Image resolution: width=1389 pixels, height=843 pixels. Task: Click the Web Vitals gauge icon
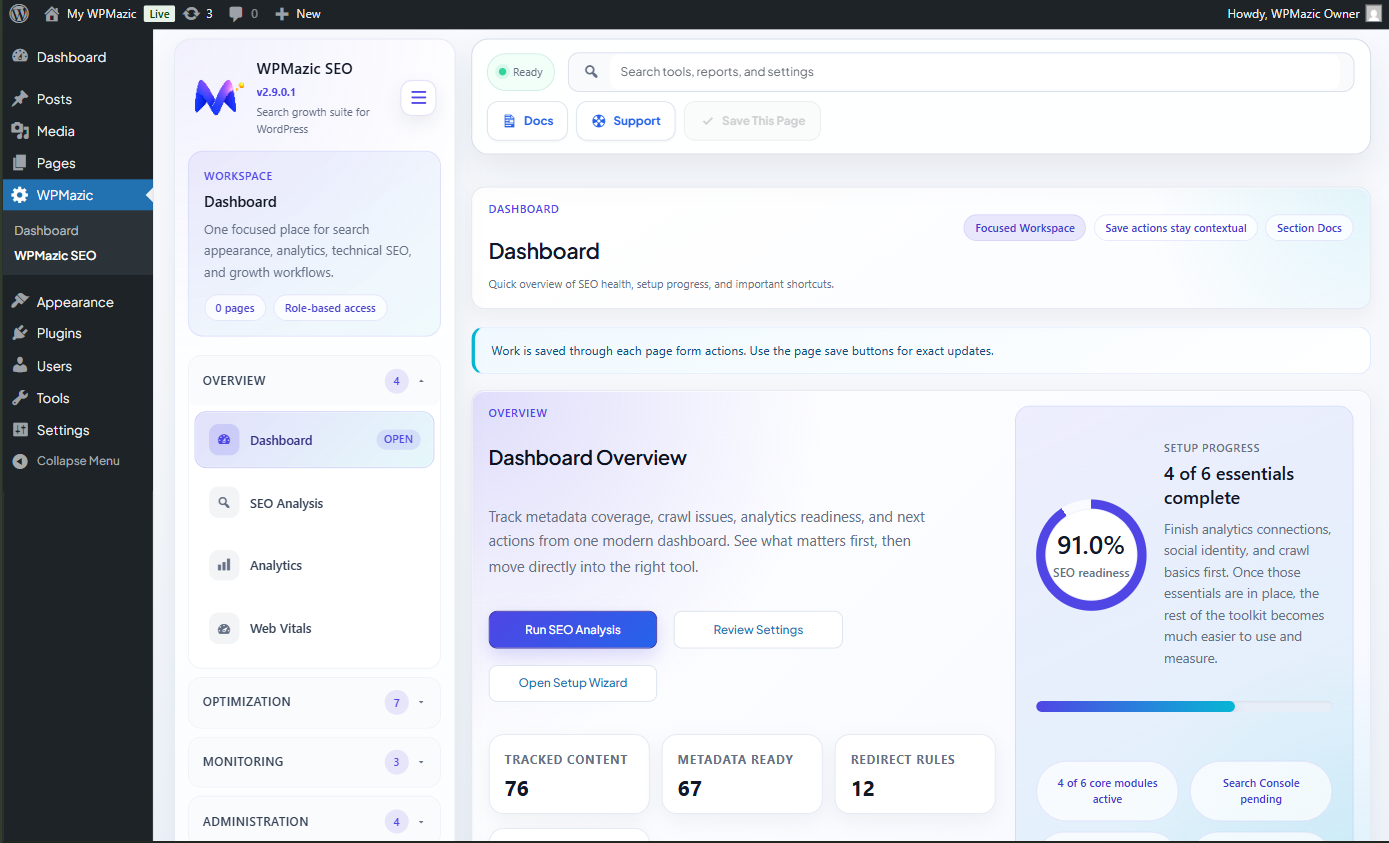point(224,628)
